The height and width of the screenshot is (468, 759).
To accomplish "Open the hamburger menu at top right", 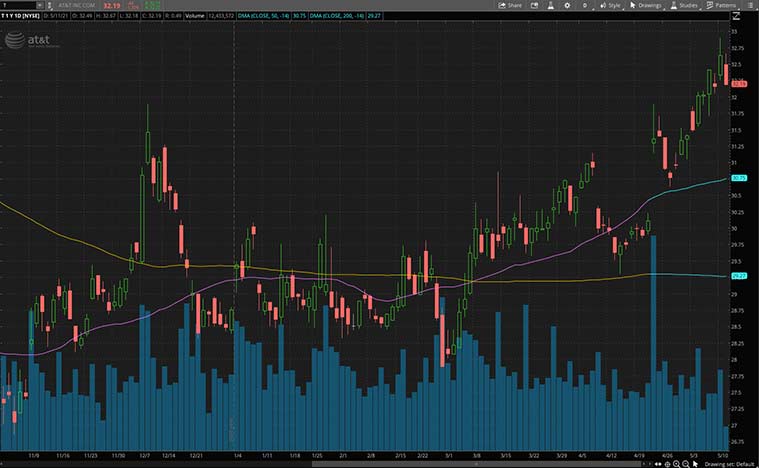I will click(752, 5).
